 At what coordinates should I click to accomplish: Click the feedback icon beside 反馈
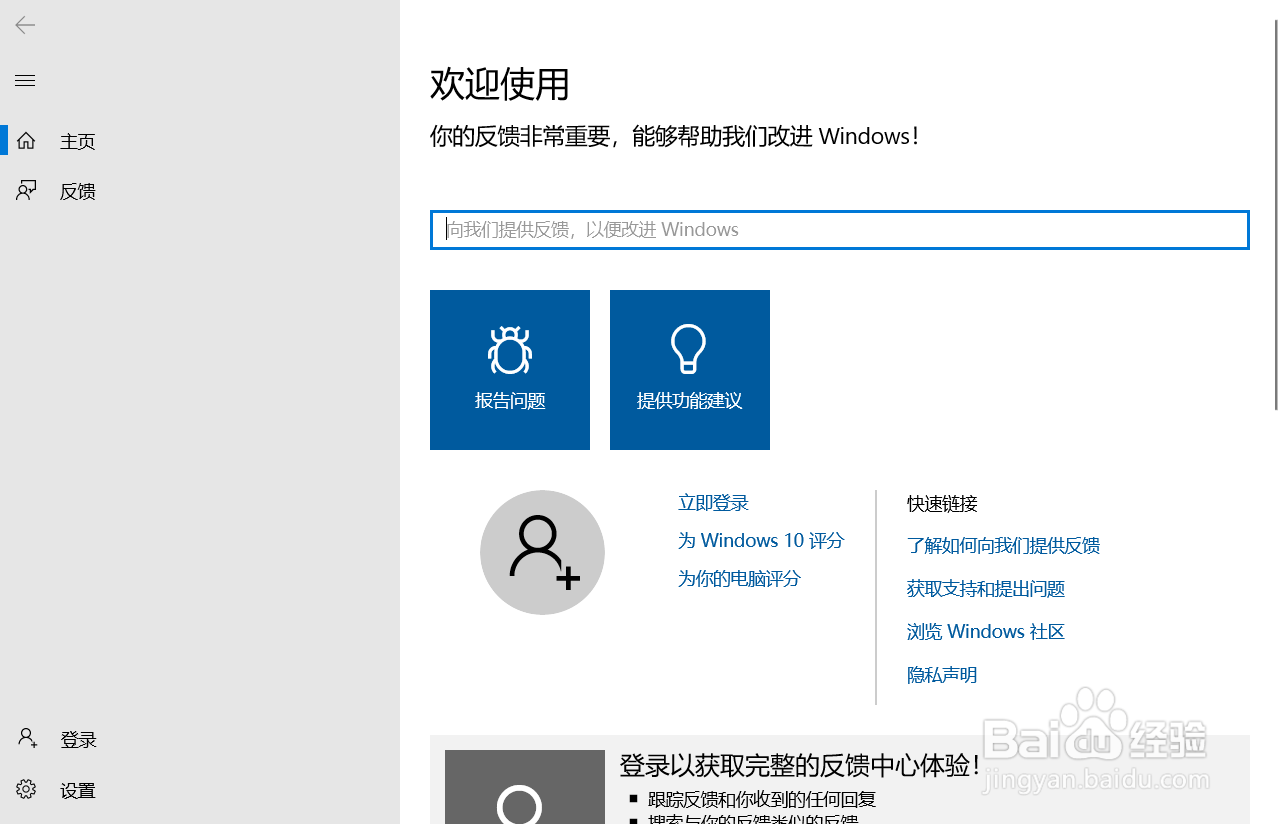(x=26, y=191)
